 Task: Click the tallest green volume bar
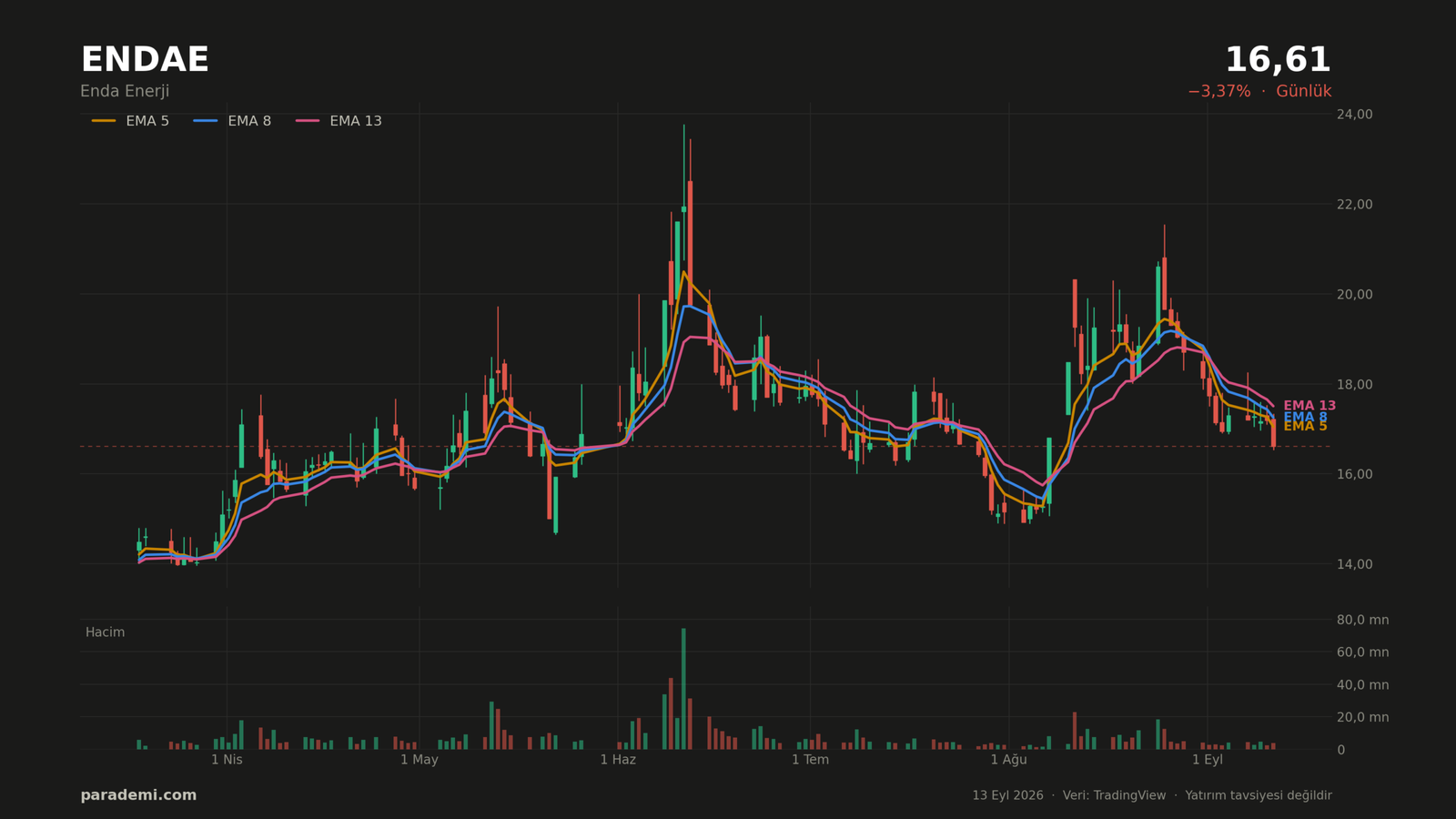[x=683, y=689]
